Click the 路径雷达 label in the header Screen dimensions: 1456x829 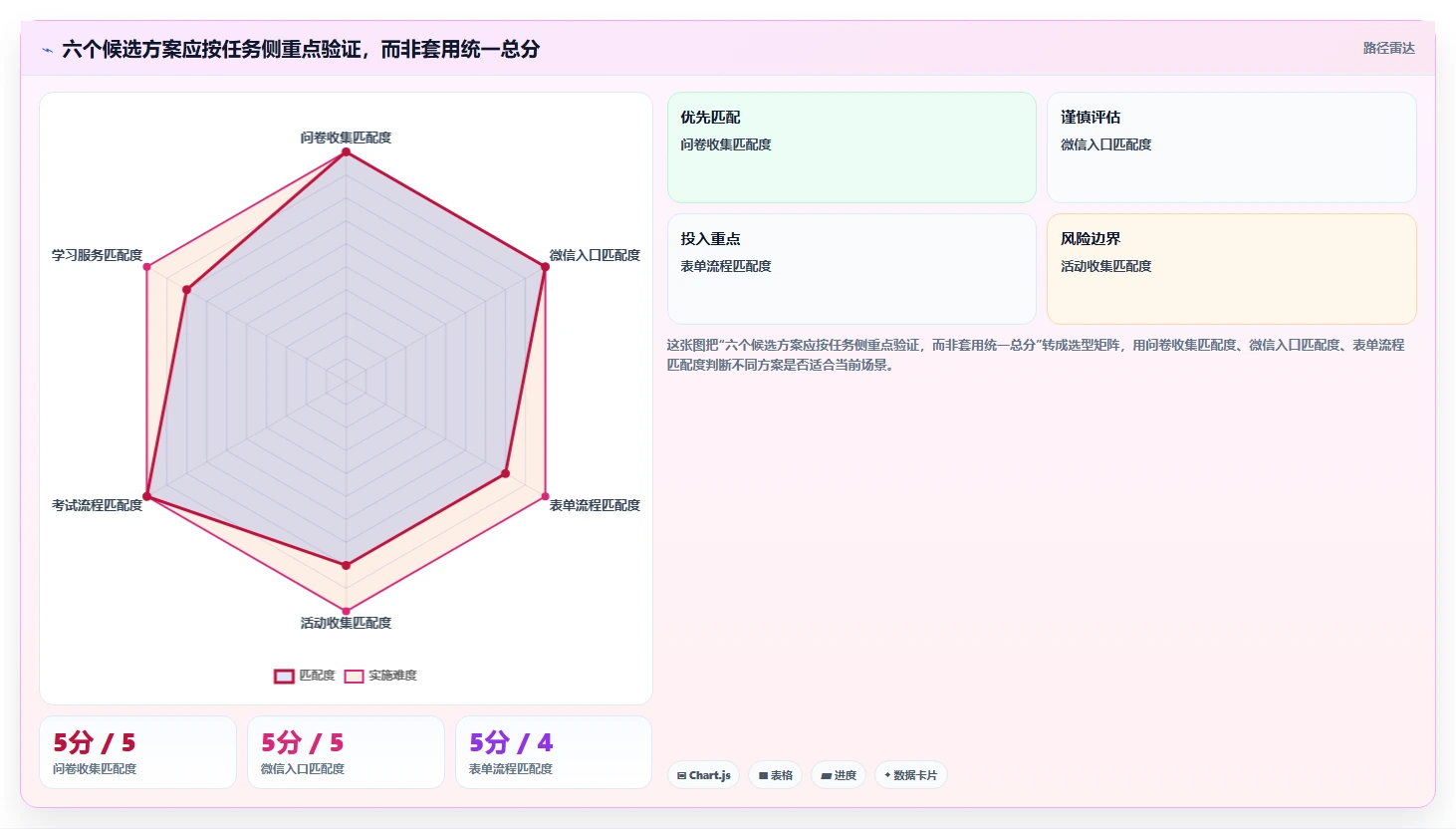coord(1388,48)
